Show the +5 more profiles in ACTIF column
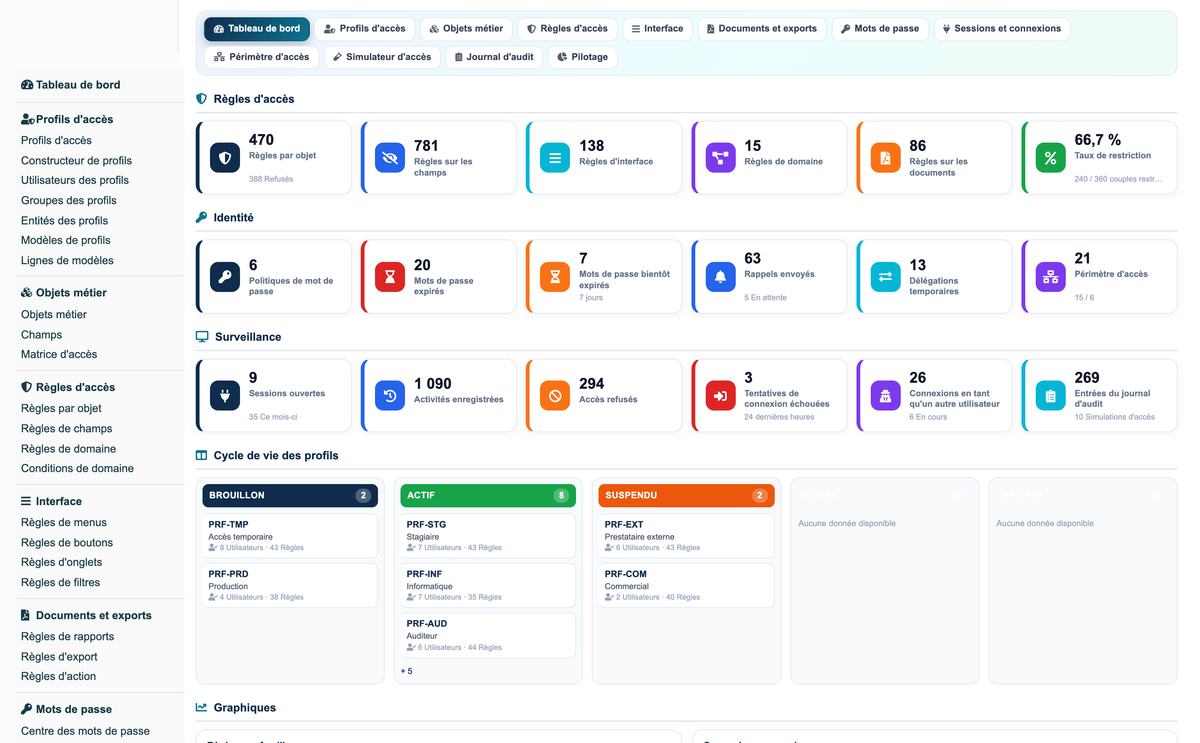The width and height of the screenshot is (1200, 743). point(407,671)
